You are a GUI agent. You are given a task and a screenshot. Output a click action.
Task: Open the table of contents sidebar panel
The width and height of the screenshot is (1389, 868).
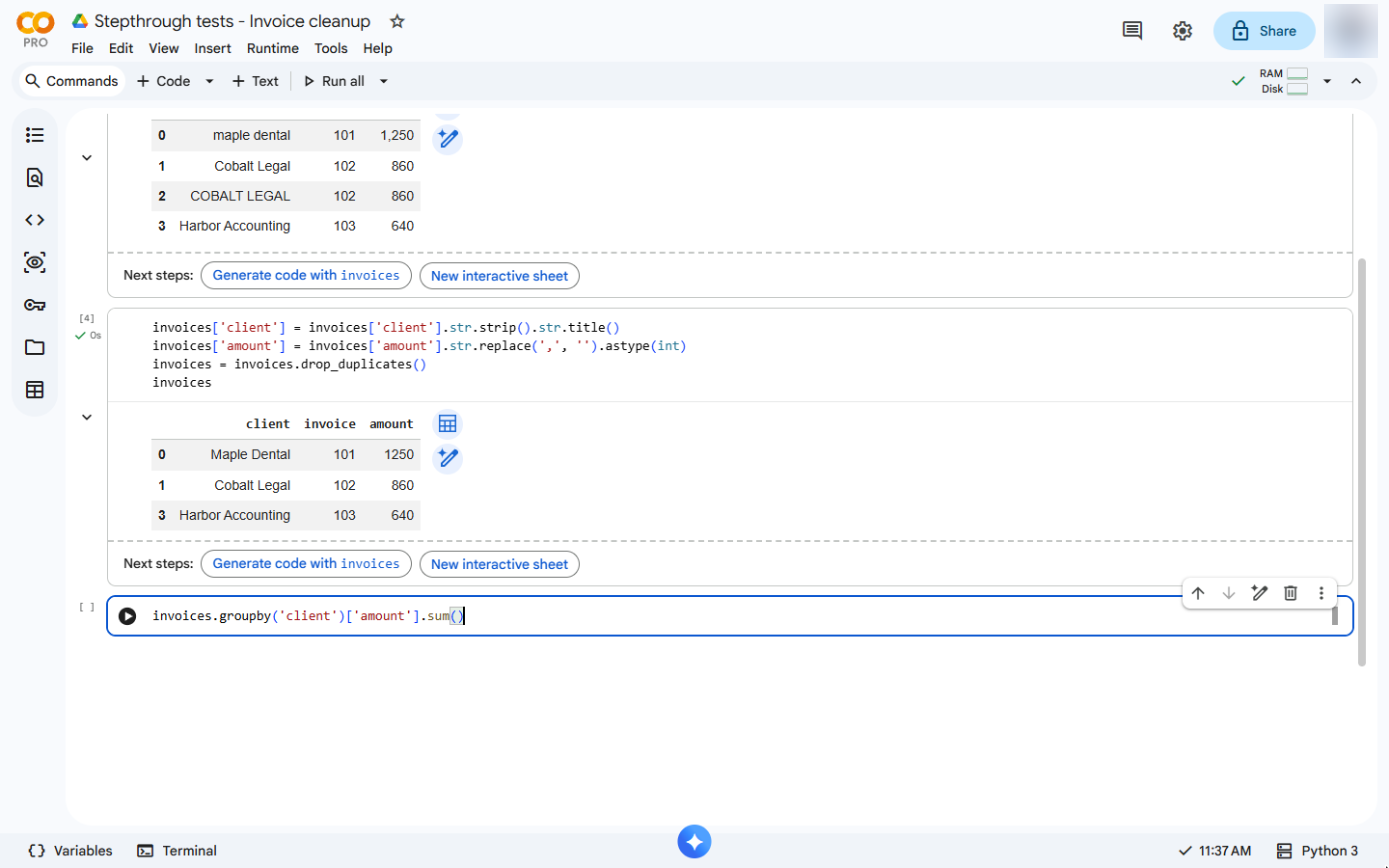click(35, 135)
